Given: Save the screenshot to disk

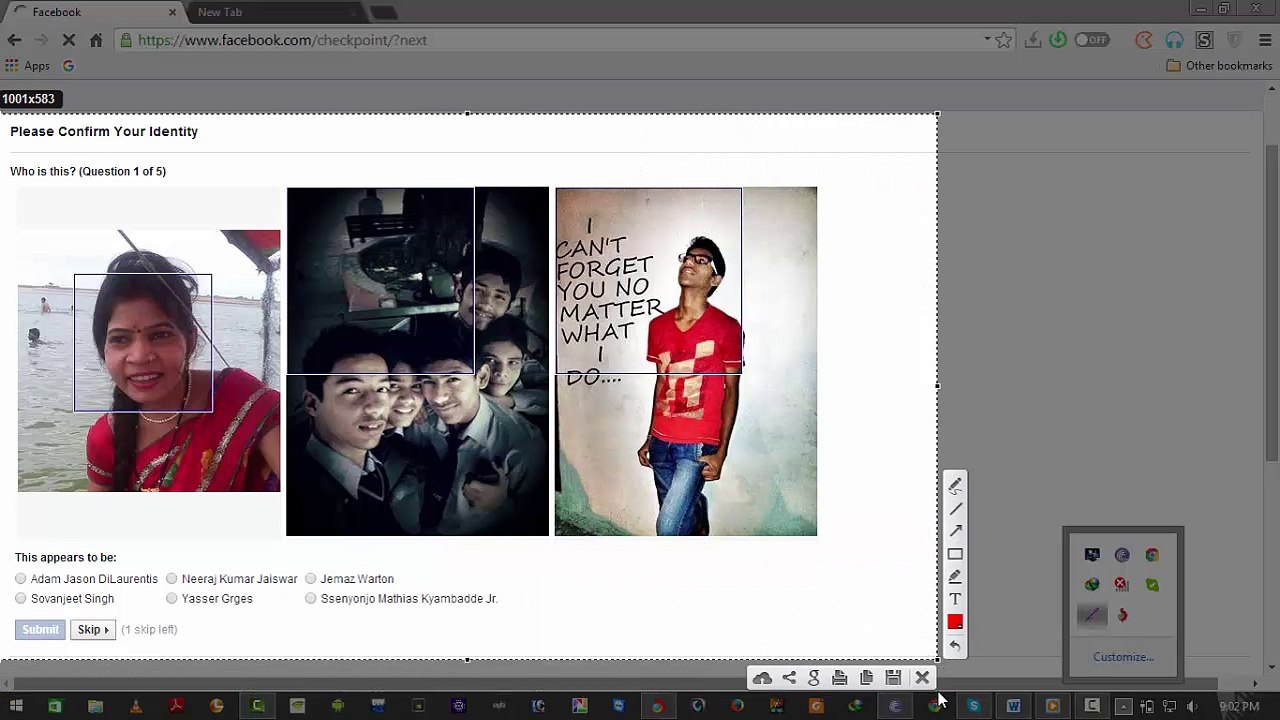Looking at the screenshot, I should point(893,678).
